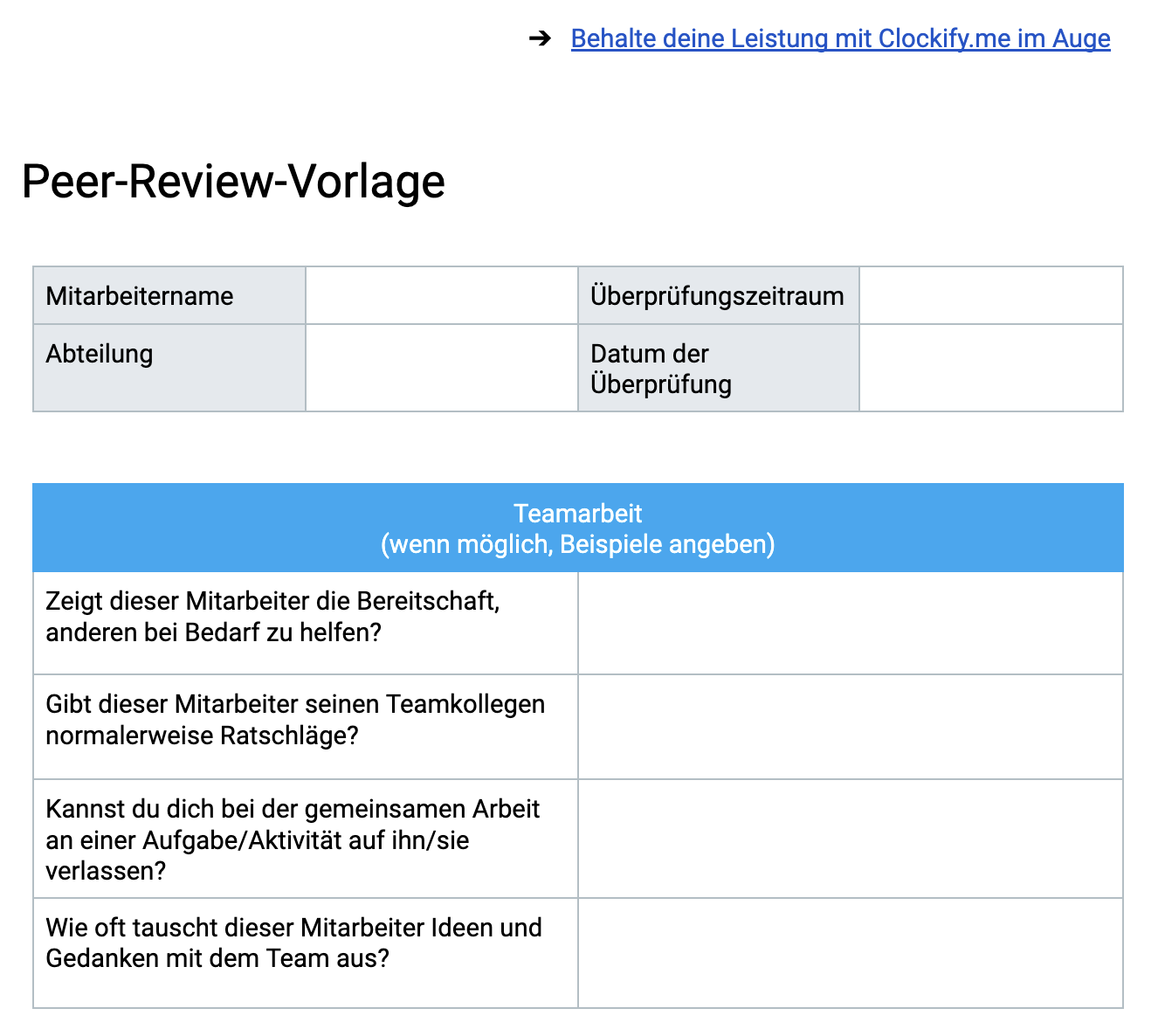This screenshot has width=1158, height=1036.
Task: Click the empty field next to Datum der Überprüfung
Action: 991,368
